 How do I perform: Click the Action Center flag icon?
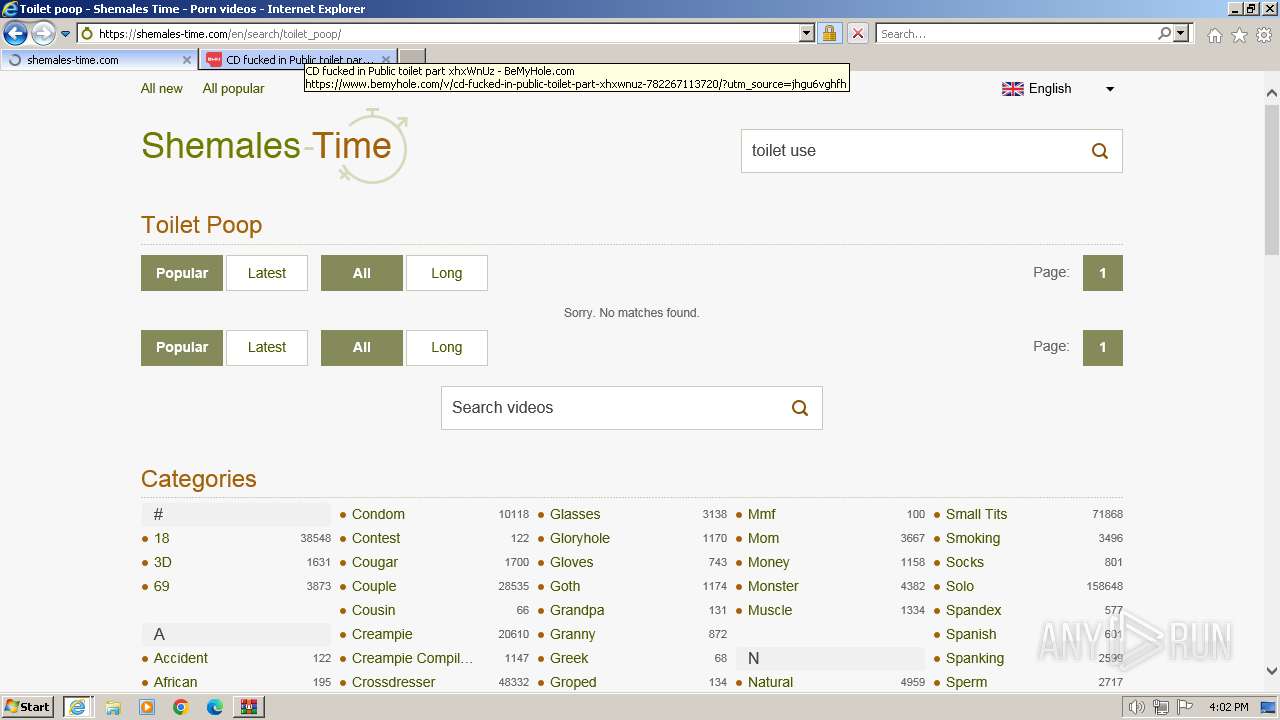[1185, 707]
